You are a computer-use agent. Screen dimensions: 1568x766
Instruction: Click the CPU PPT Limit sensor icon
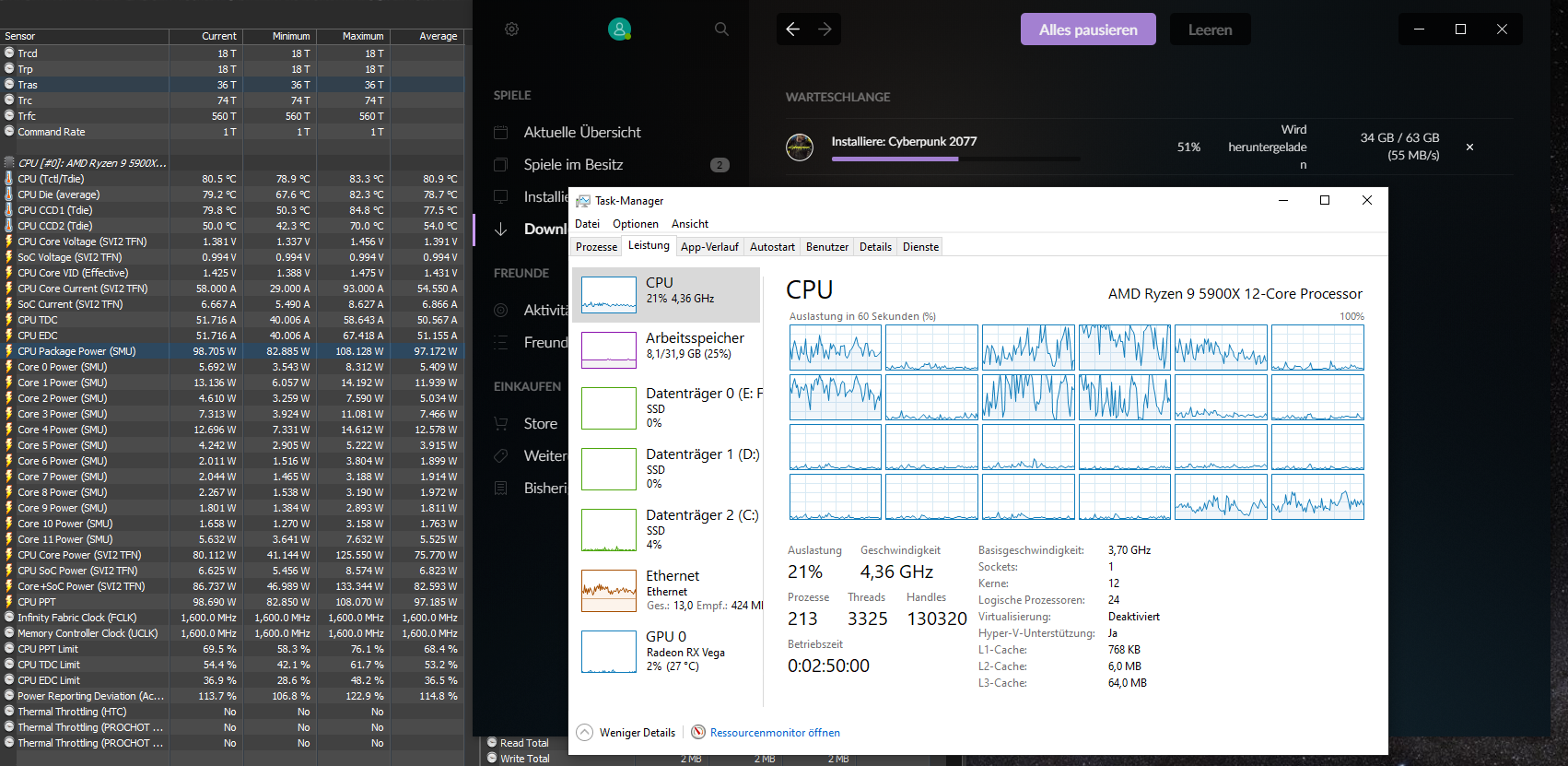click(9, 649)
